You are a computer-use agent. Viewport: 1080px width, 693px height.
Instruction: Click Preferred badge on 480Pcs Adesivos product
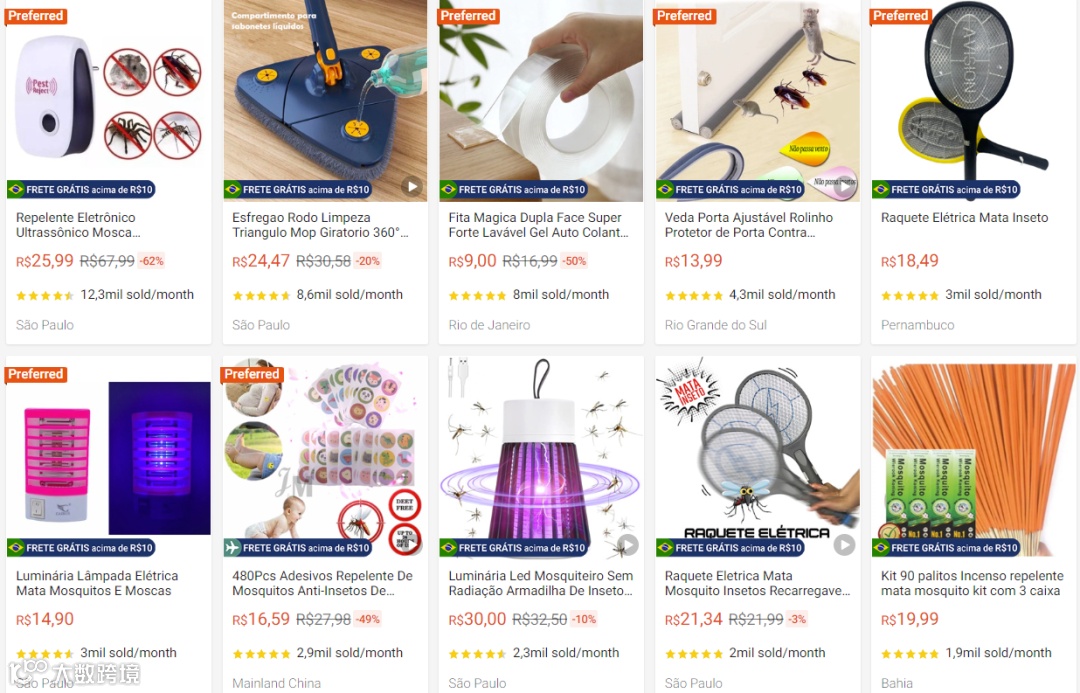click(x=252, y=374)
